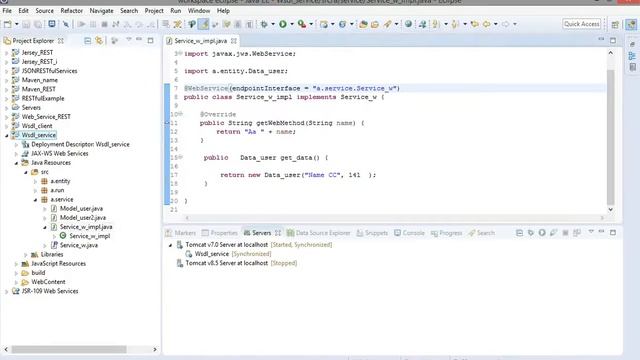
Task: Select the Maven_REST project
Action: 38,89
